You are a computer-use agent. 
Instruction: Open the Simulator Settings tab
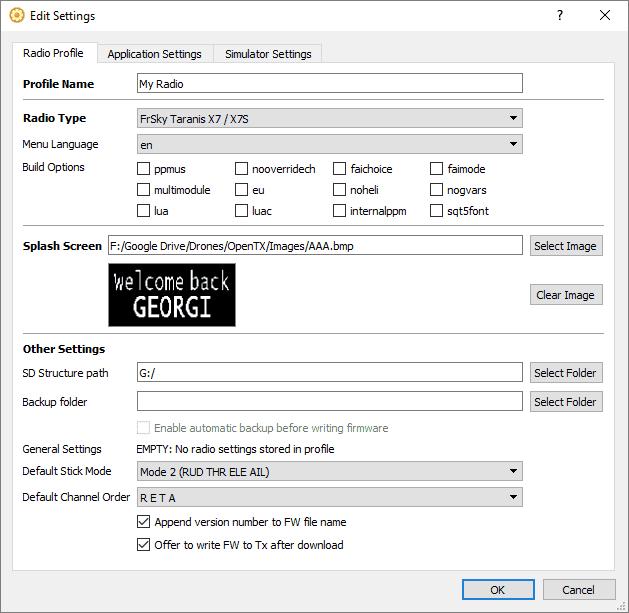(268, 54)
